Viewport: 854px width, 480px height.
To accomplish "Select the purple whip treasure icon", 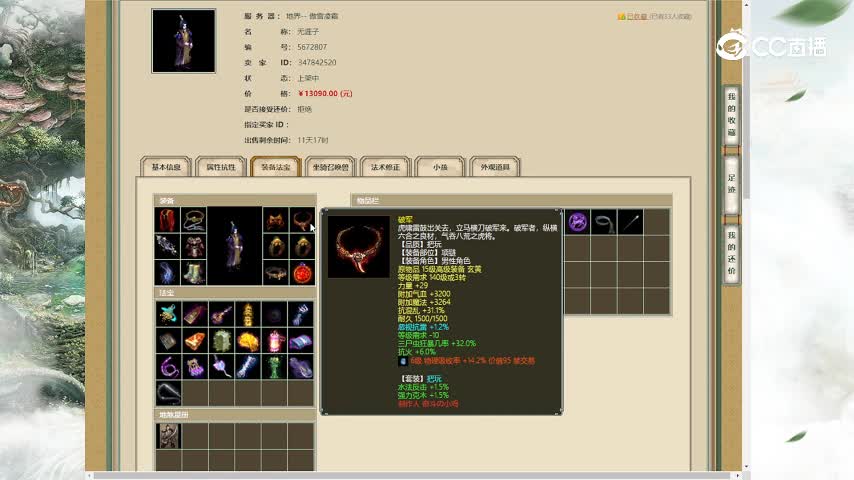I will [168, 367].
